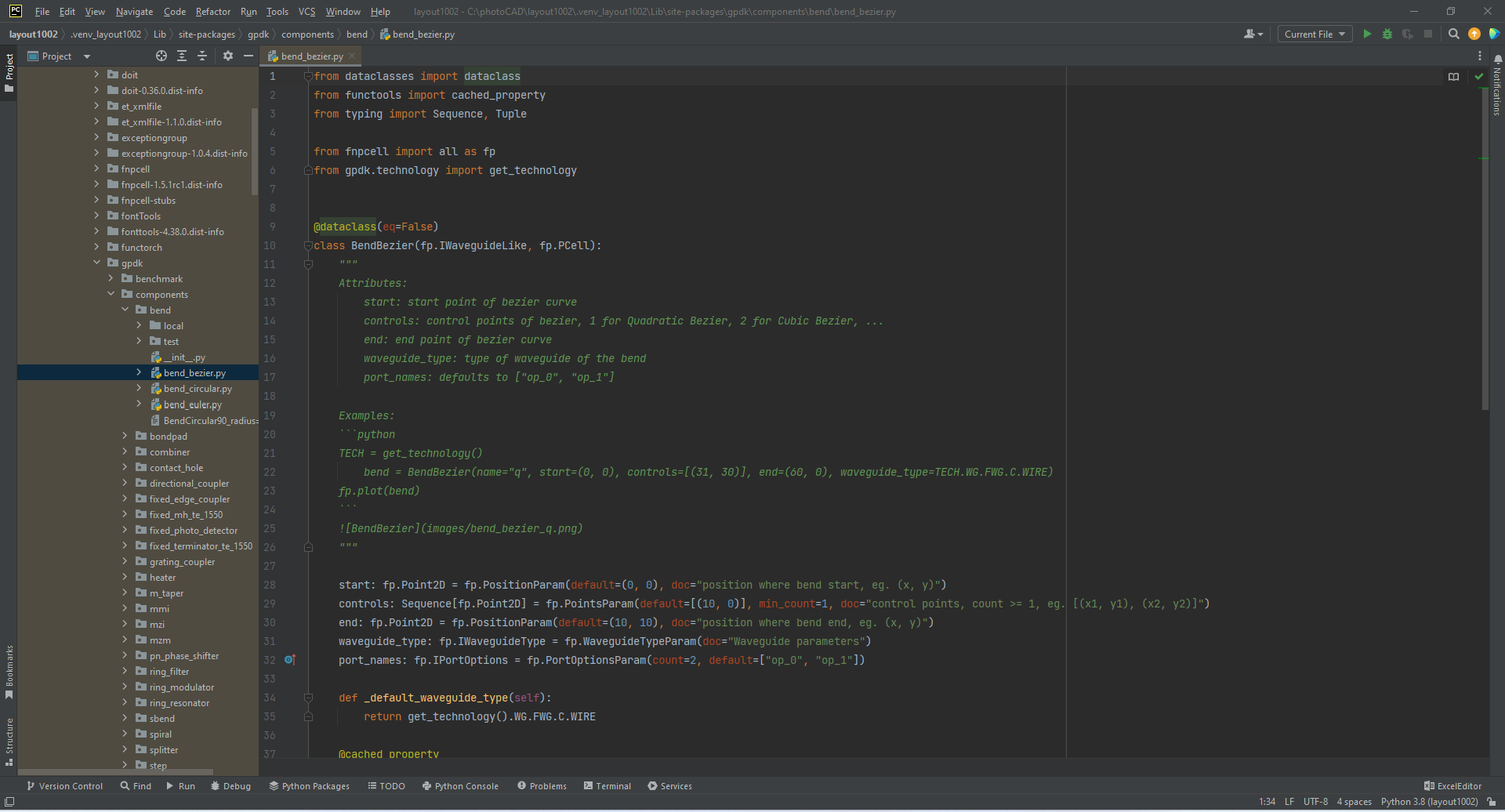Click site-packages in the breadcrumb path
Viewport: 1505px width, 812px height.
(207, 34)
